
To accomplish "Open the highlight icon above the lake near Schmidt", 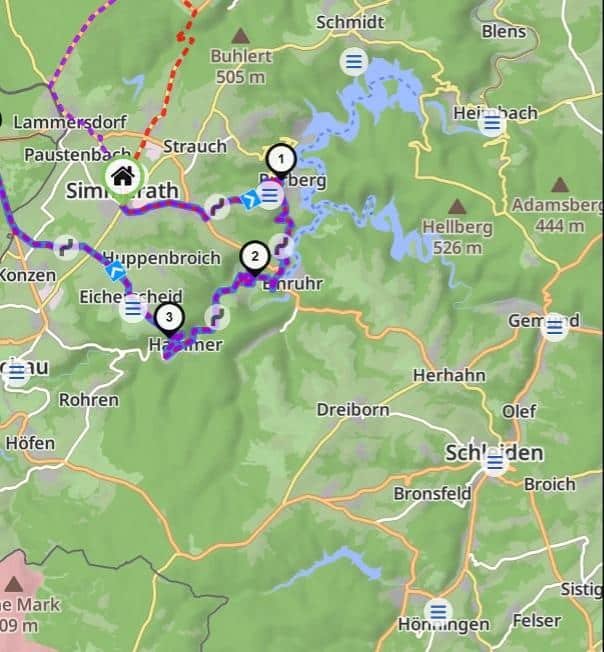I will click(x=354, y=62).
